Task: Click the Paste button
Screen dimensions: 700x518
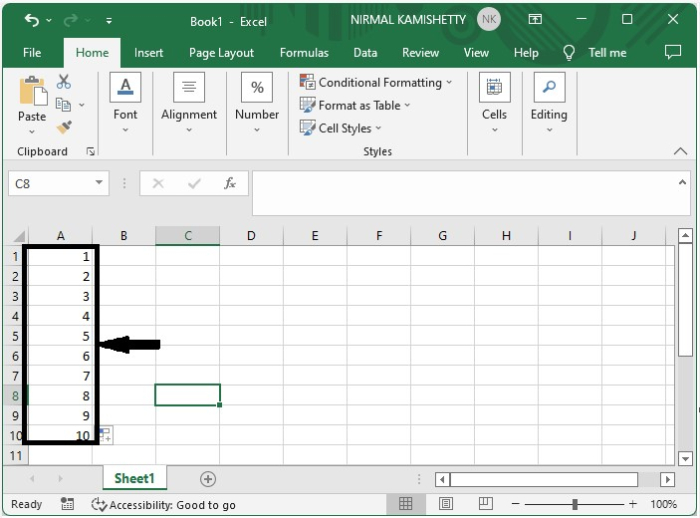Action: (32, 105)
